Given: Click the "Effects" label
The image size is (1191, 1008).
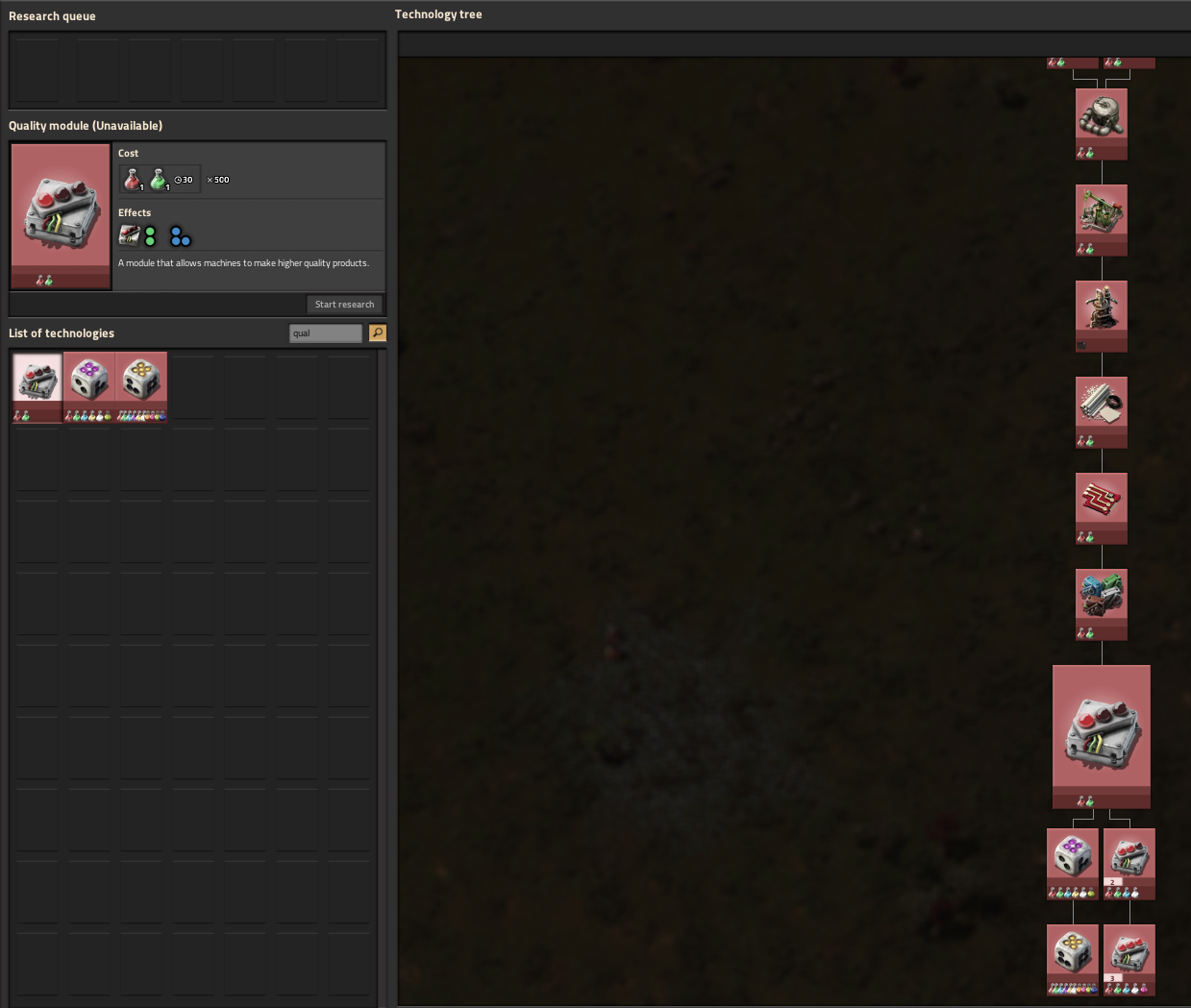Looking at the screenshot, I should tap(135, 213).
